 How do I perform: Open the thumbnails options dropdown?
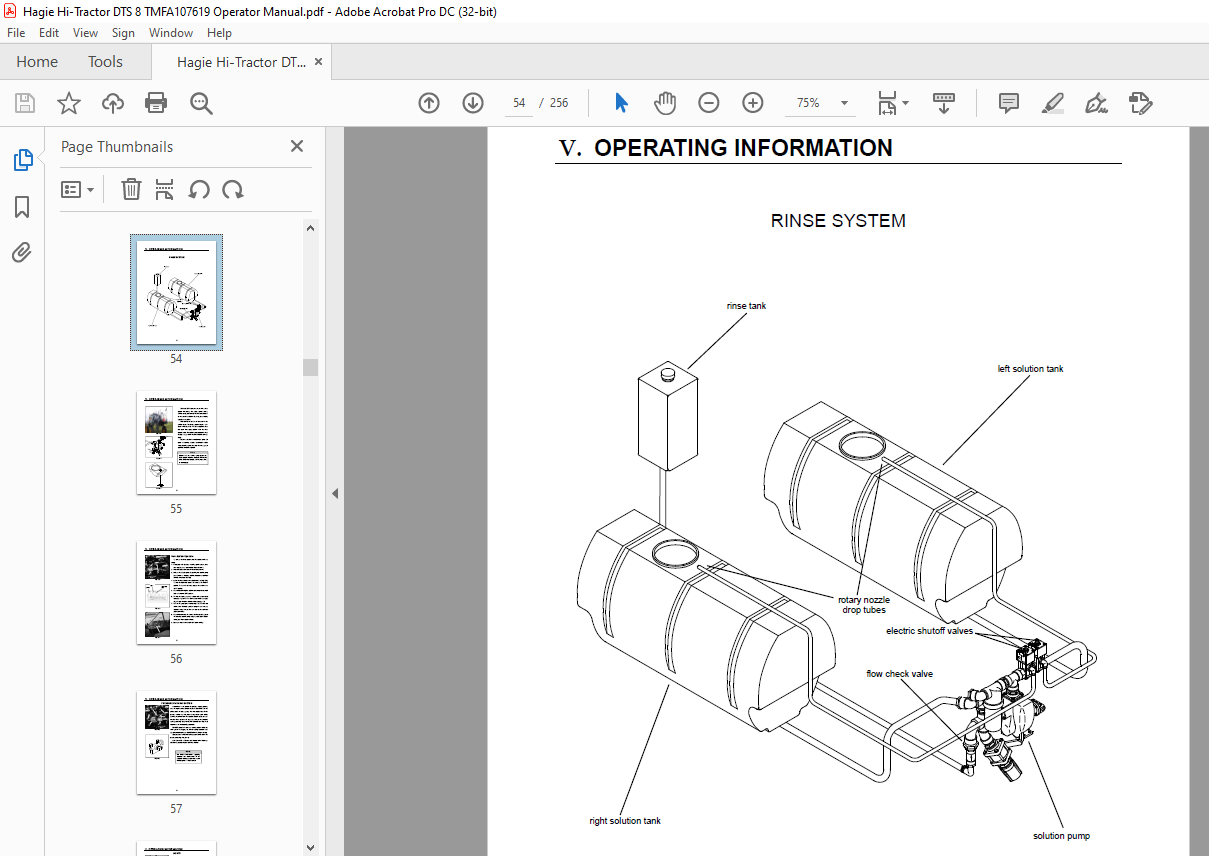[x=78, y=189]
